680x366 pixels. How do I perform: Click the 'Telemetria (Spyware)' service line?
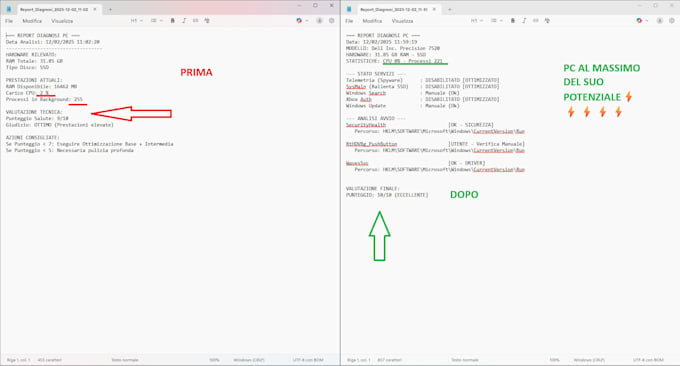click(422, 80)
